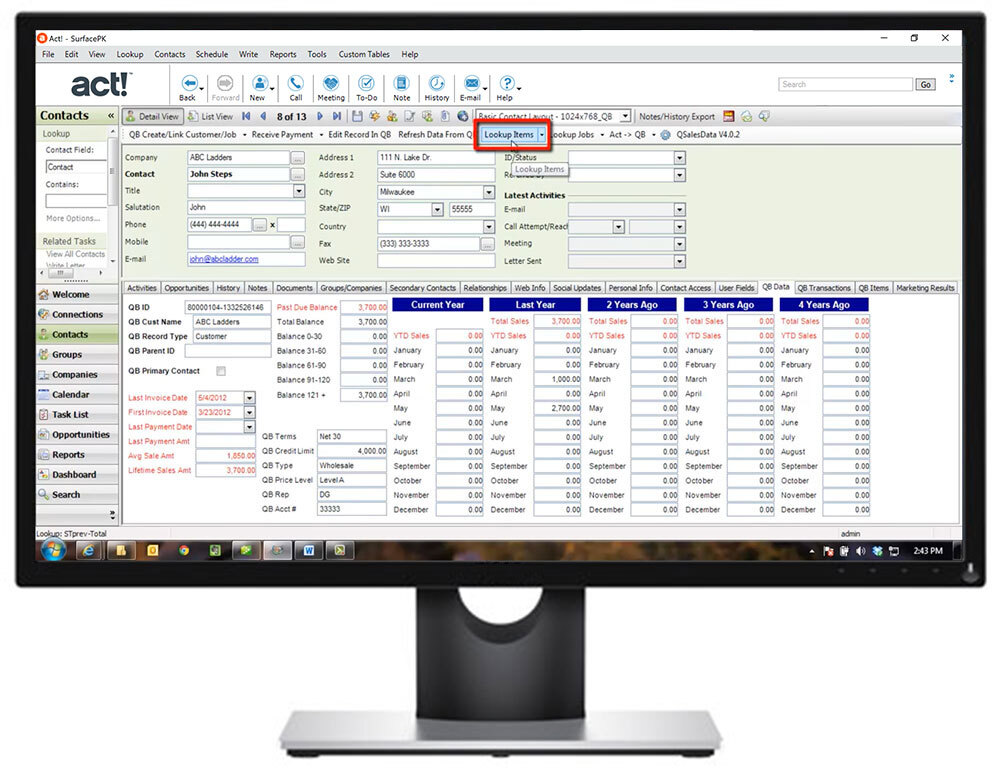This screenshot has width=1000, height=769.
Task: Open Chrome from the taskbar
Action: [x=184, y=550]
